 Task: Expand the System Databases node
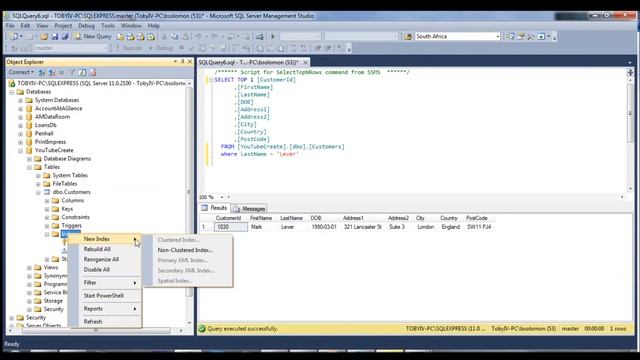click(20, 100)
